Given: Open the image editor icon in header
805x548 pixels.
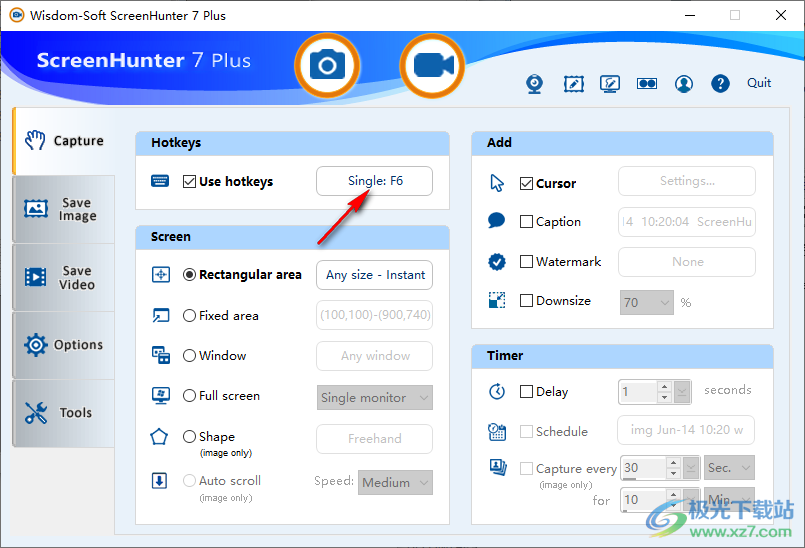Looking at the screenshot, I should [x=573, y=84].
